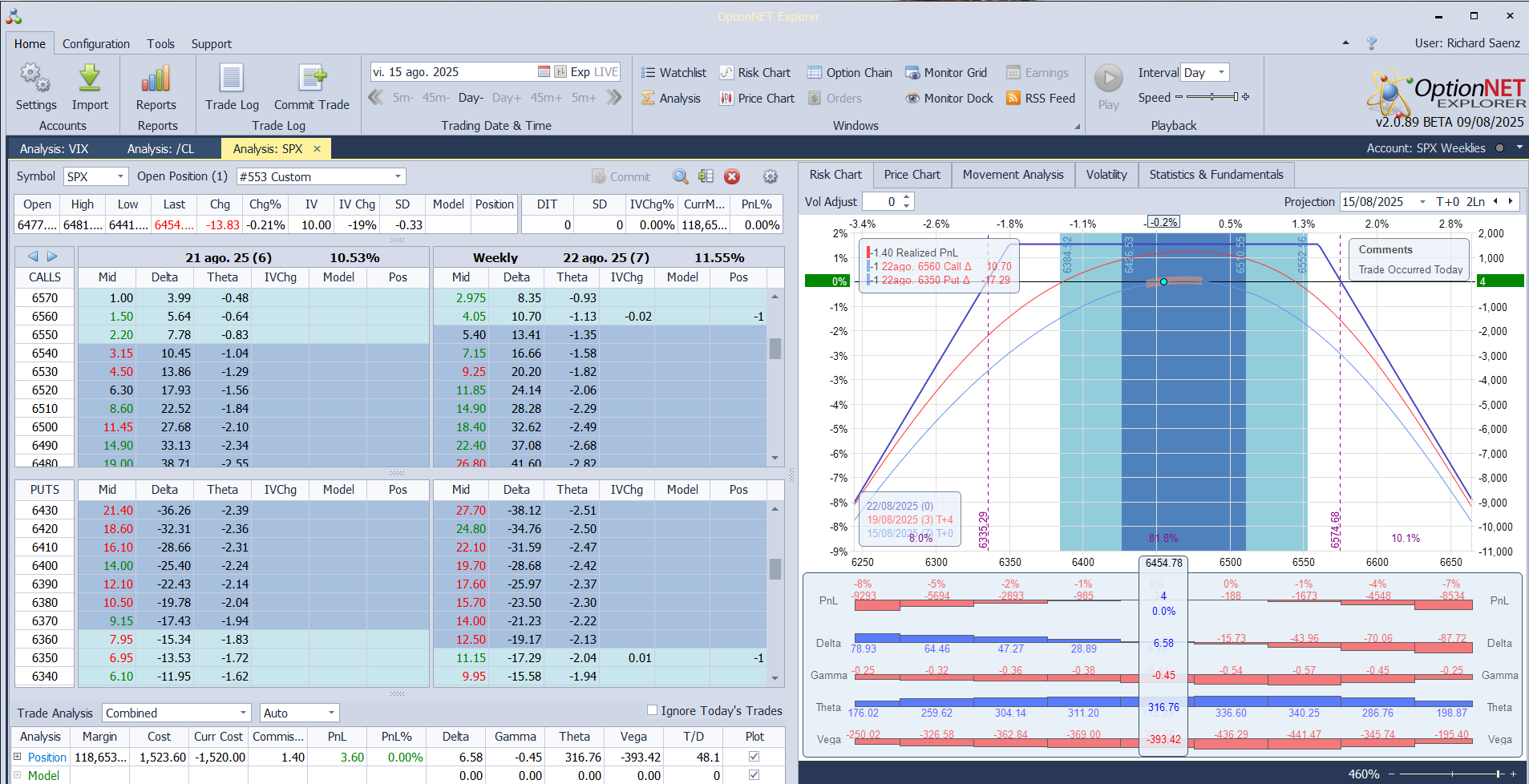
Task: Open the Interval Day dropdown
Action: [x=1221, y=72]
